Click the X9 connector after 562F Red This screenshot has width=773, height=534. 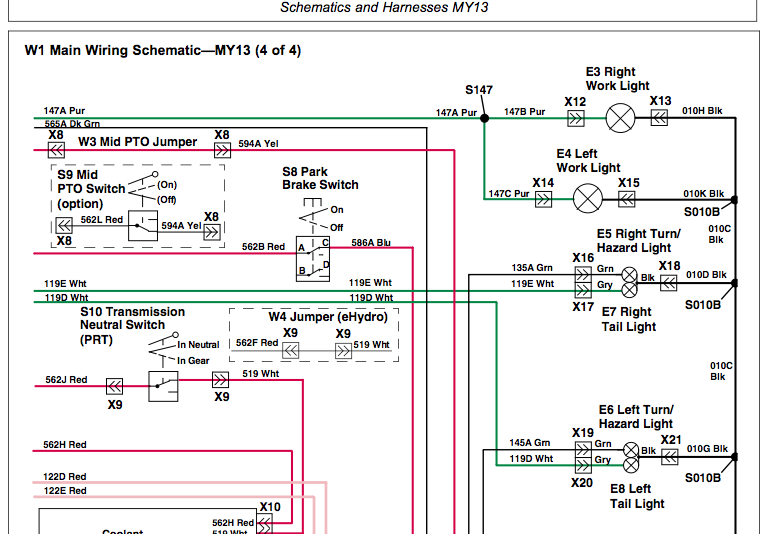point(291,351)
